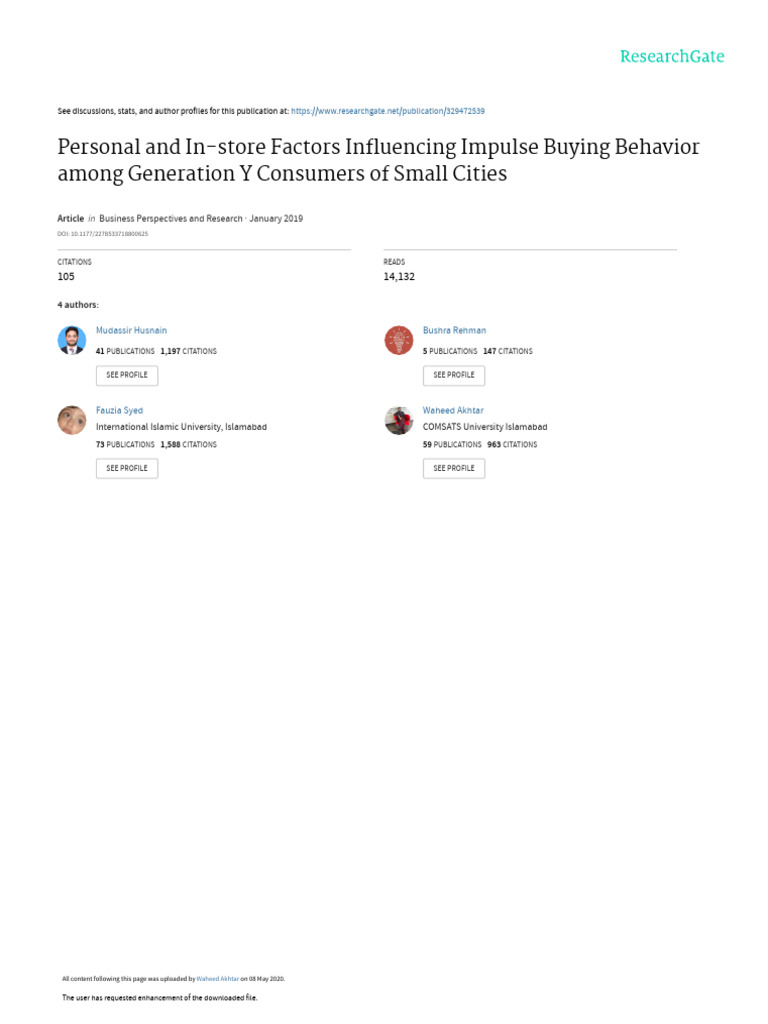Screen dimensions: 768x1024
Task: Click the Business Perspectives and Research journal name
Action: 171,218
